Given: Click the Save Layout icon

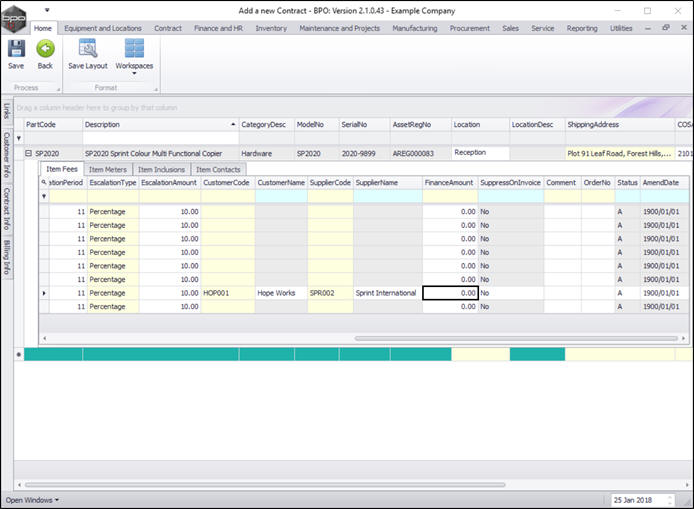Looking at the screenshot, I should tap(88, 49).
